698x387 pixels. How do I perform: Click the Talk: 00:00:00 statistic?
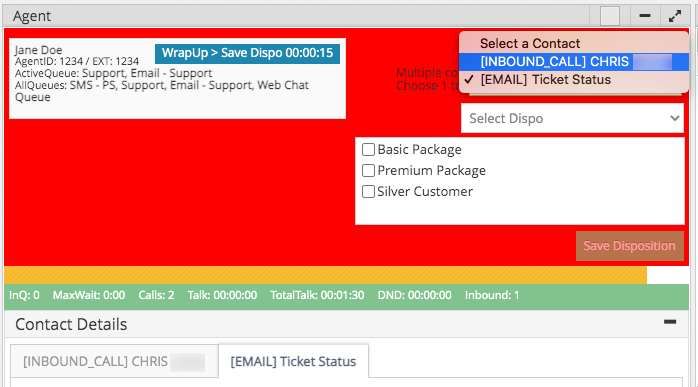(222, 295)
